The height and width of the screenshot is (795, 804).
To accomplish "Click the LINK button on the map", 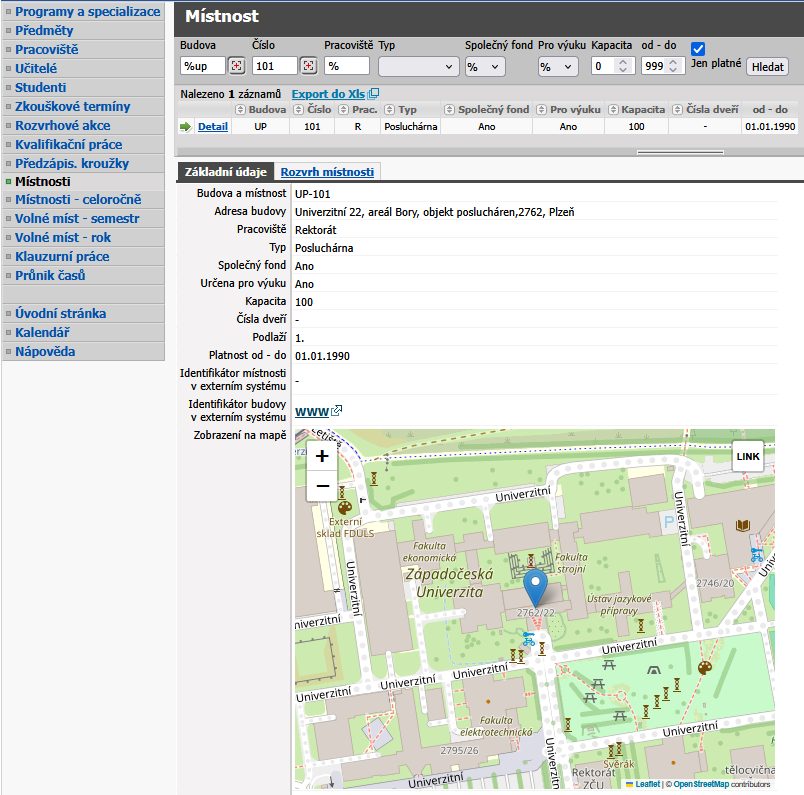I will coord(748,456).
